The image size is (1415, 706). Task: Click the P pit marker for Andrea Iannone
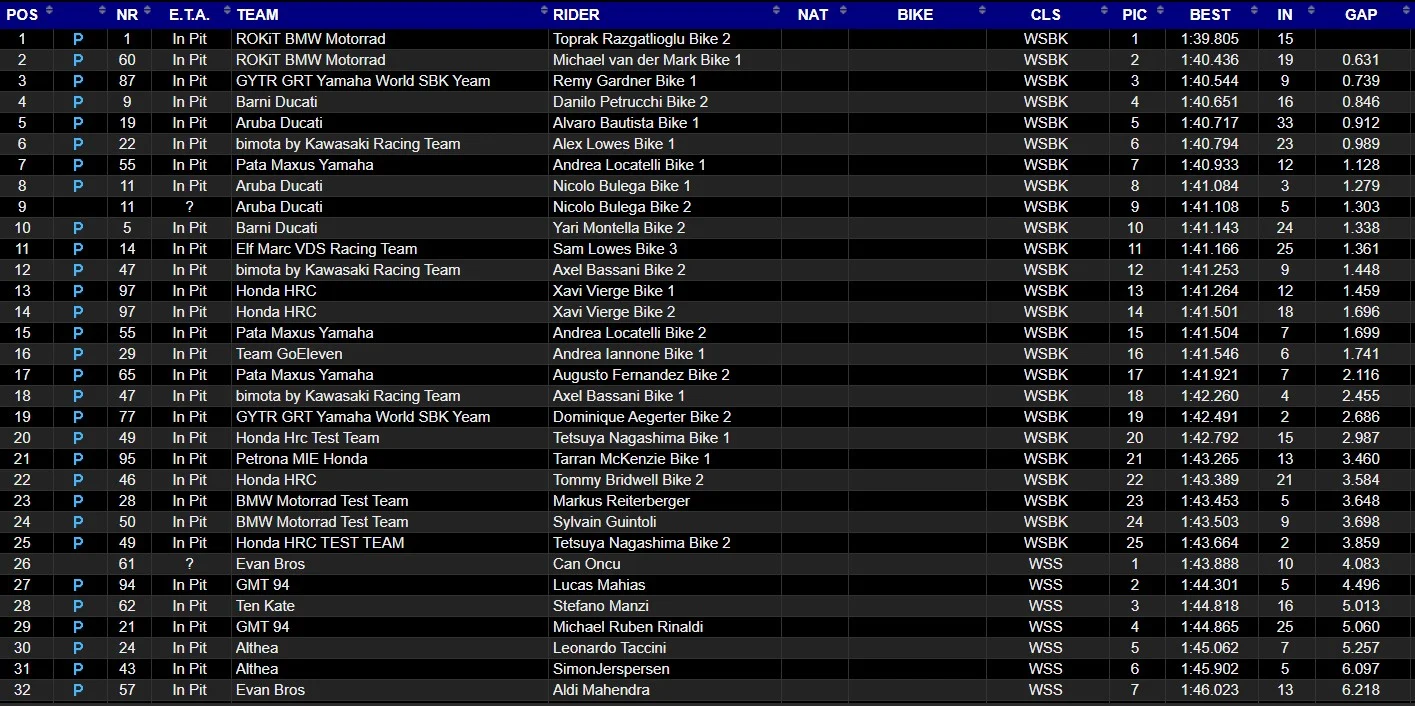(x=79, y=354)
